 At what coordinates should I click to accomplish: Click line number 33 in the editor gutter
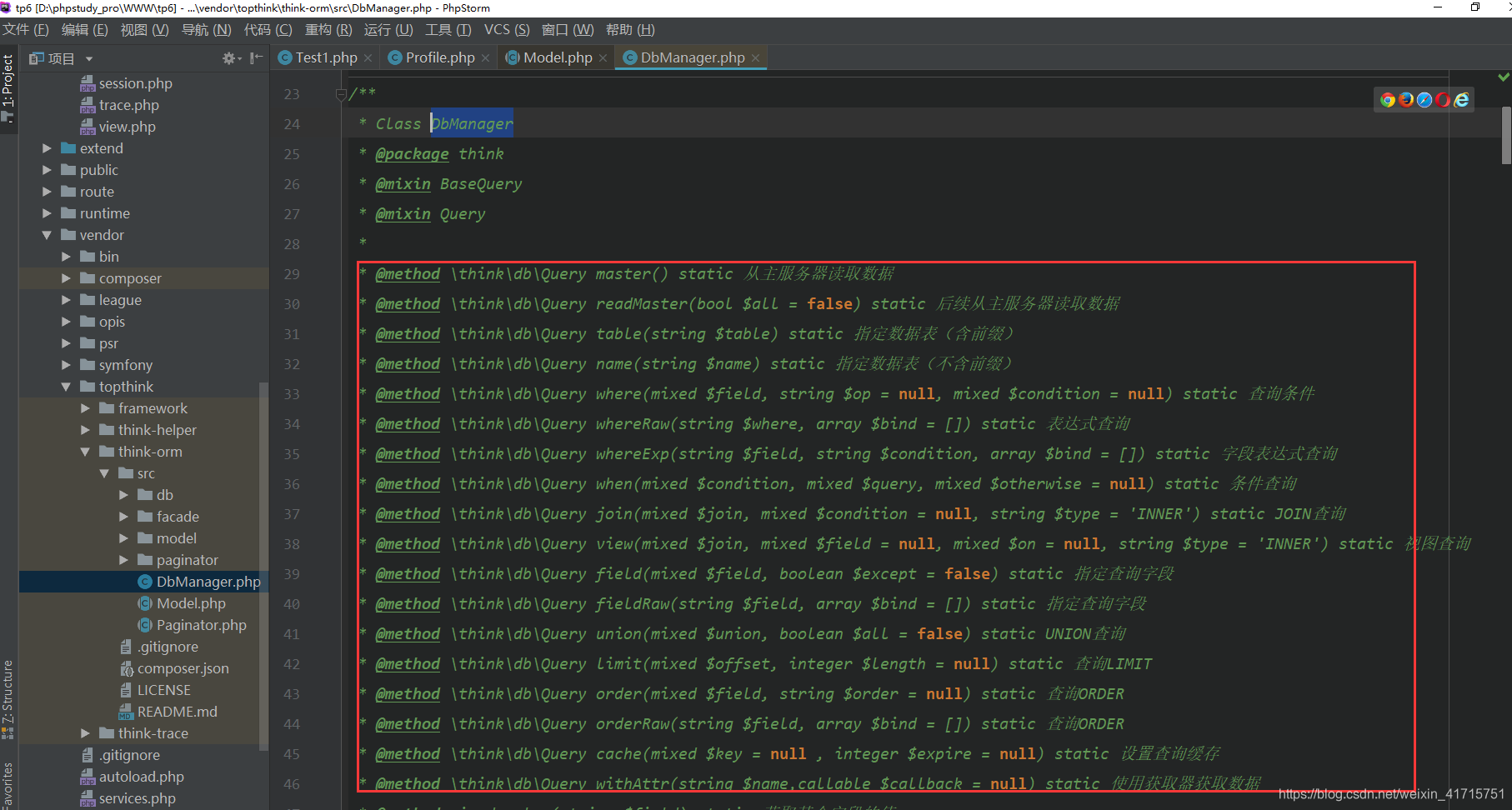click(291, 393)
